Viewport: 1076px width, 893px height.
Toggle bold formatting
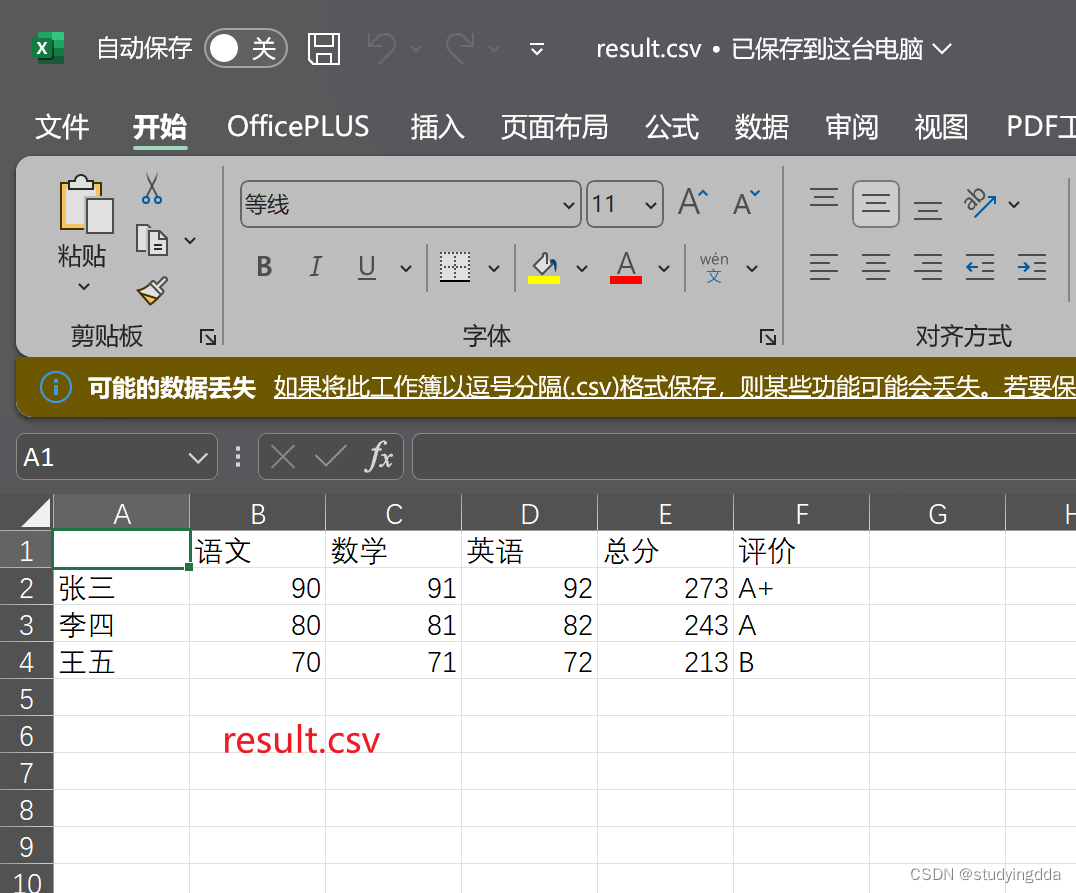point(264,267)
